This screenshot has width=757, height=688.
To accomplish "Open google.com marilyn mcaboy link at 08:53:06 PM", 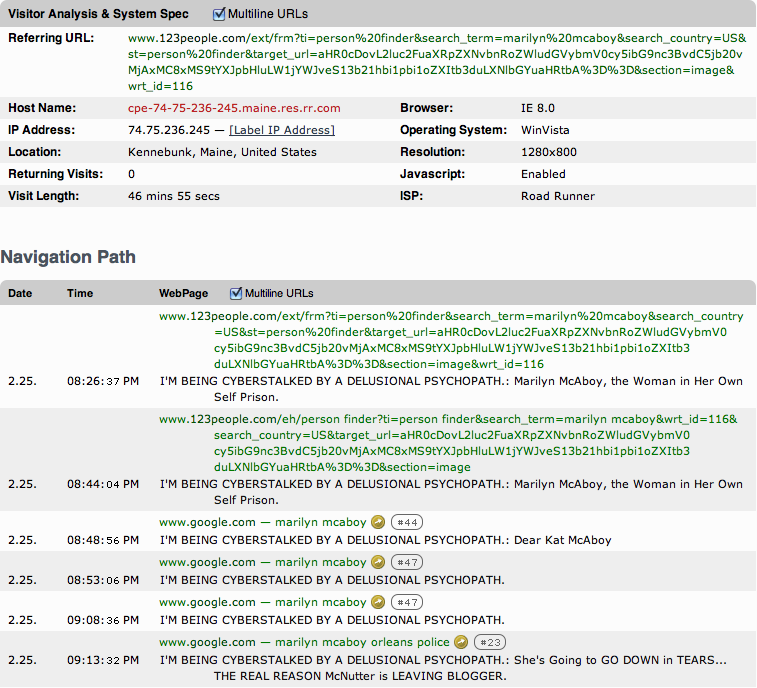I will coord(263,562).
